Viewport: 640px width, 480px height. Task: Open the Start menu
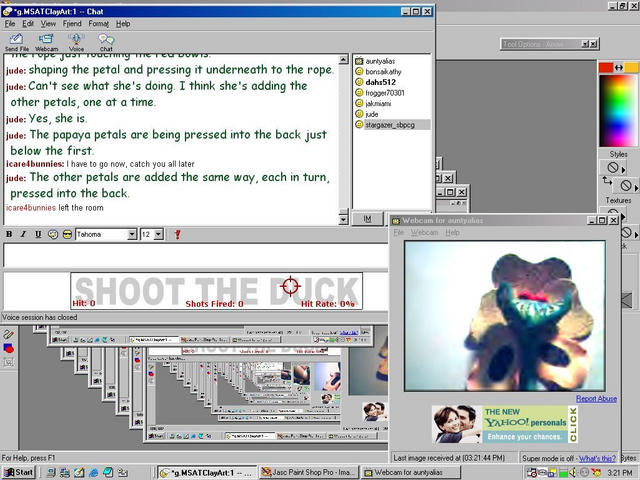(18, 472)
